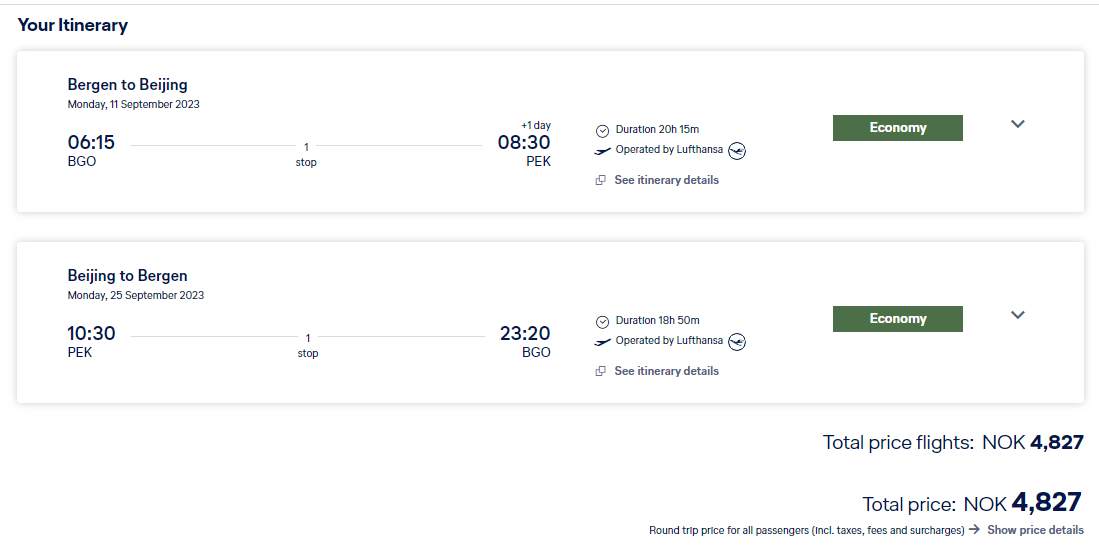
Task: Click the Total price NOK 4,827 amount
Action: pyautogui.click(x=1023, y=503)
